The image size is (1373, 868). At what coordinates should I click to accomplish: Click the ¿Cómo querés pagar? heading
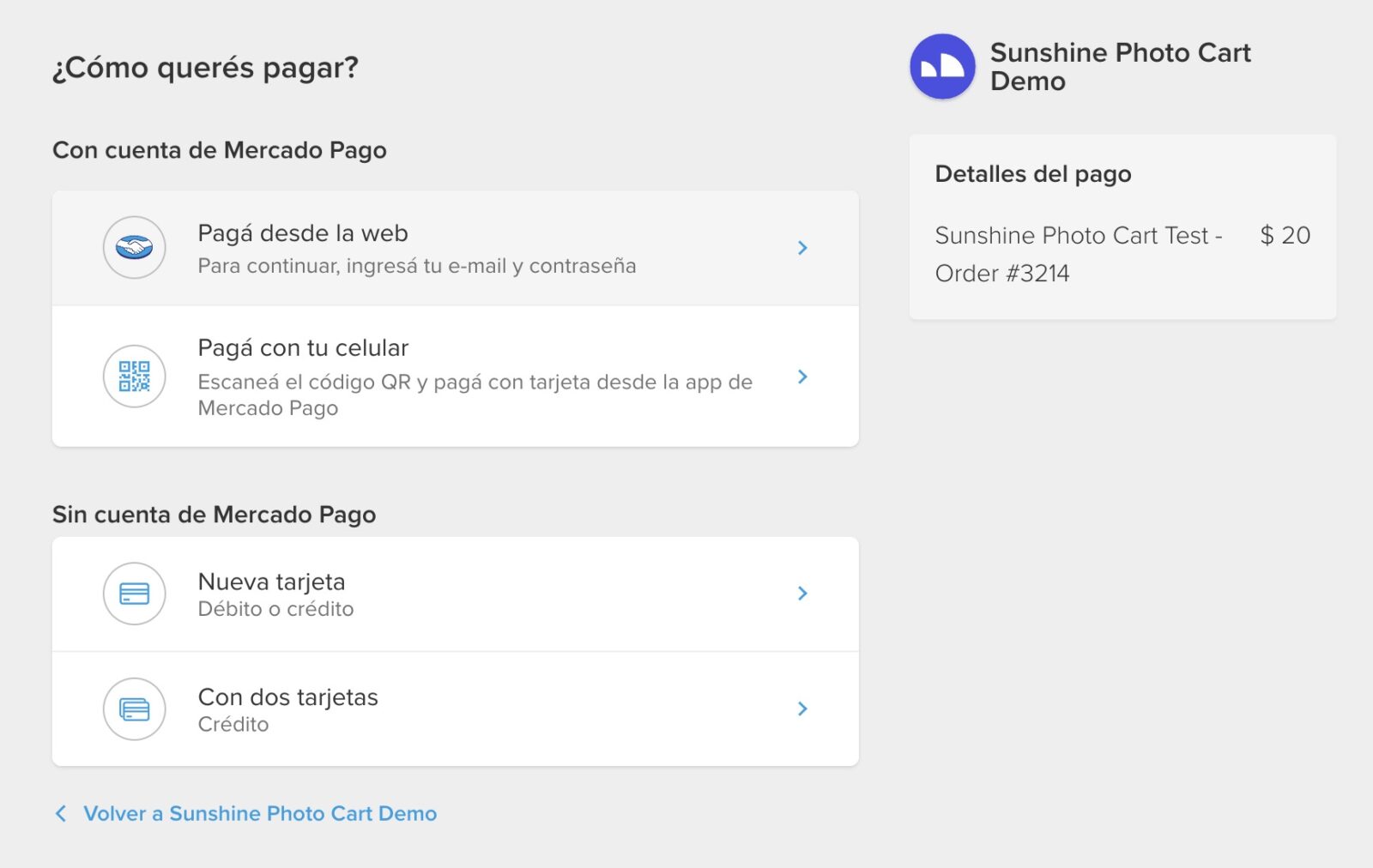pyautogui.click(x=205, y=67)
